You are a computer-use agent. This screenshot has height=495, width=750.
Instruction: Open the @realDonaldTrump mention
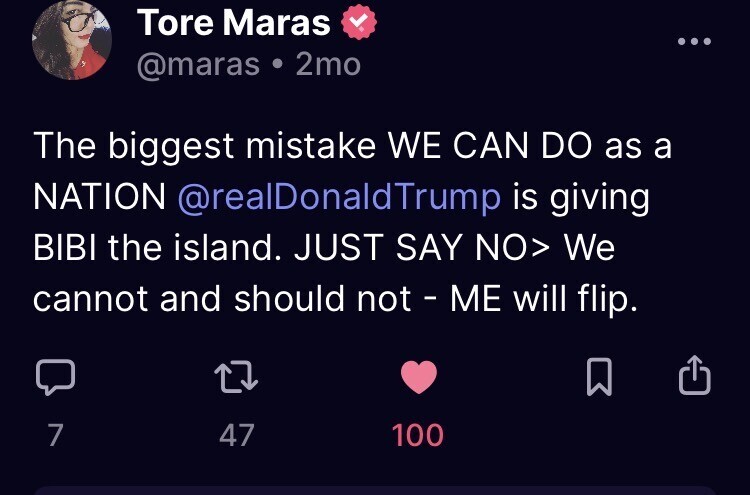coord(338,197)
